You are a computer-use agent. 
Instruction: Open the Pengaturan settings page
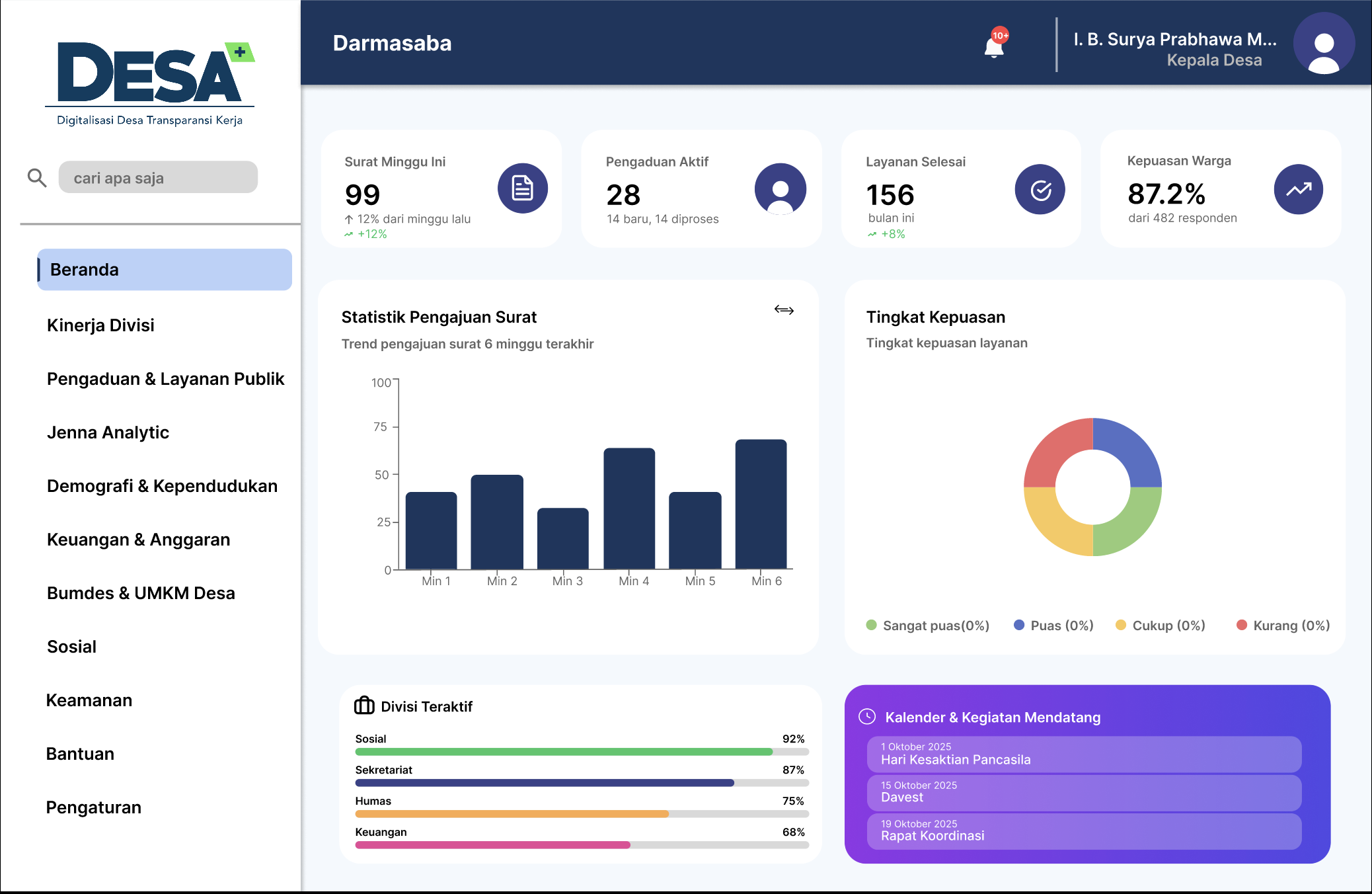point(93,807)
